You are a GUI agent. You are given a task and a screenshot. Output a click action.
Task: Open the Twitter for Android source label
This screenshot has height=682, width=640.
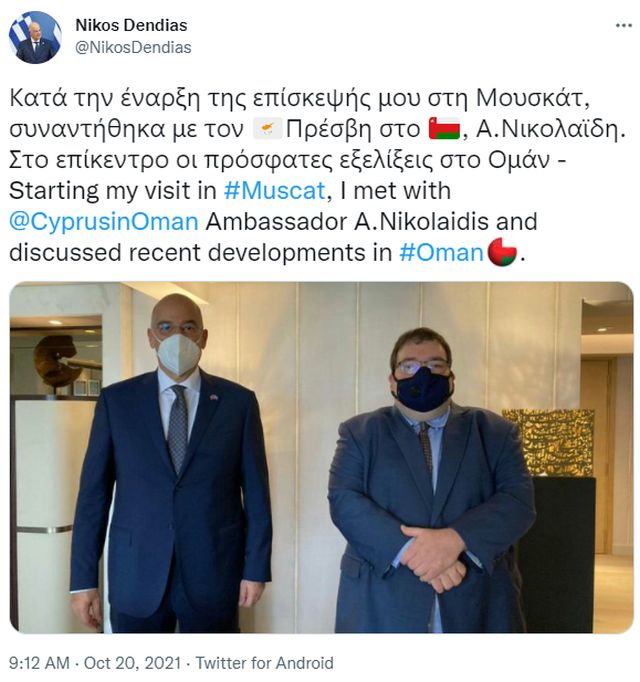pyautogui.click(x=265, y=663)
